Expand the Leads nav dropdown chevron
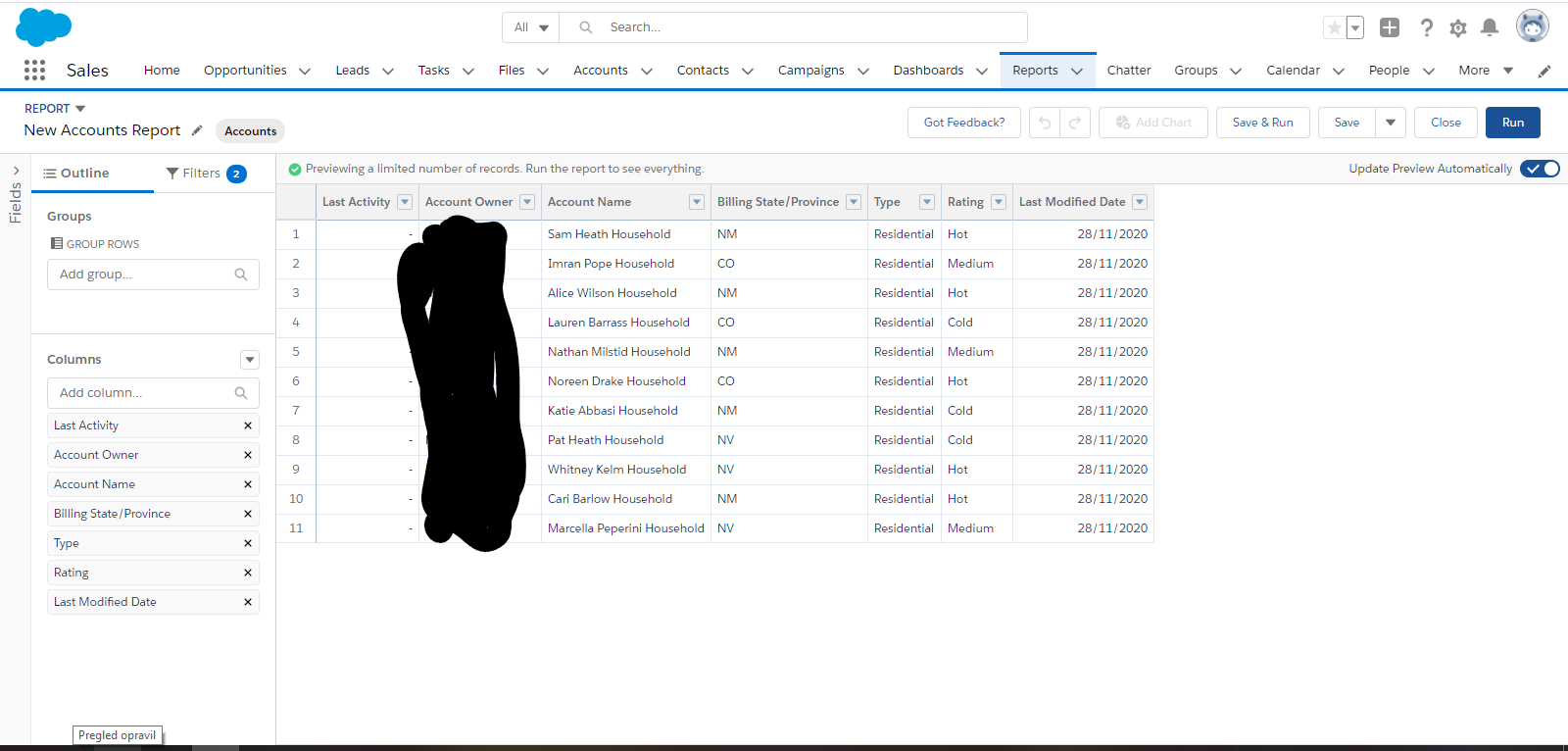This screenshot has width=1568, height=751. click(x=388, y=71)
